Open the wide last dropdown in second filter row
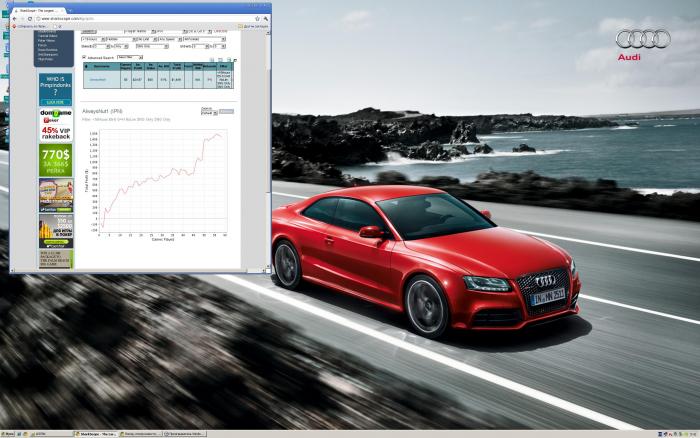The height and width of the screenshot is (438, 700). 204,39
